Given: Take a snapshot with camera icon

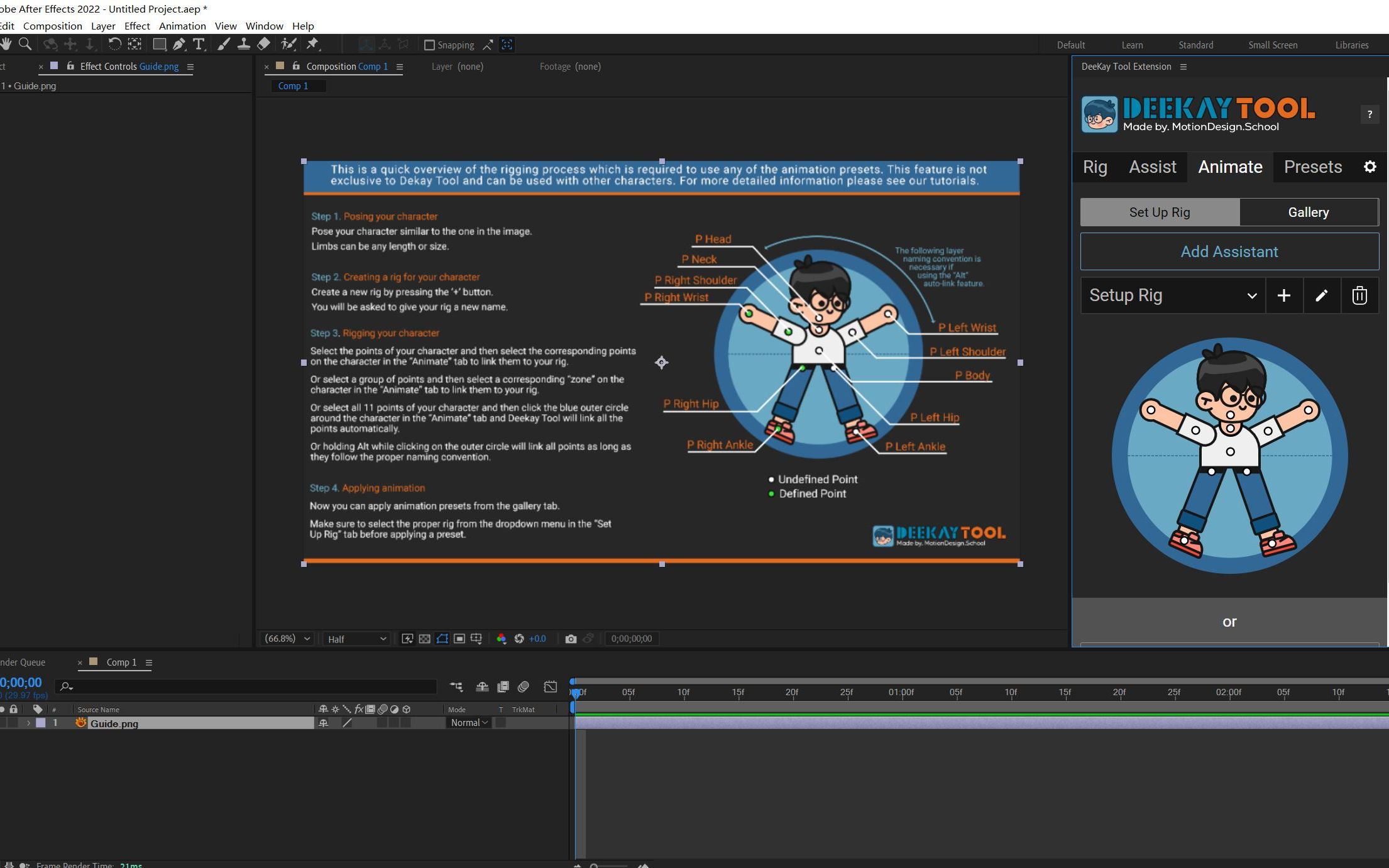Looking at the screenshot, I should tap(571, 639).
